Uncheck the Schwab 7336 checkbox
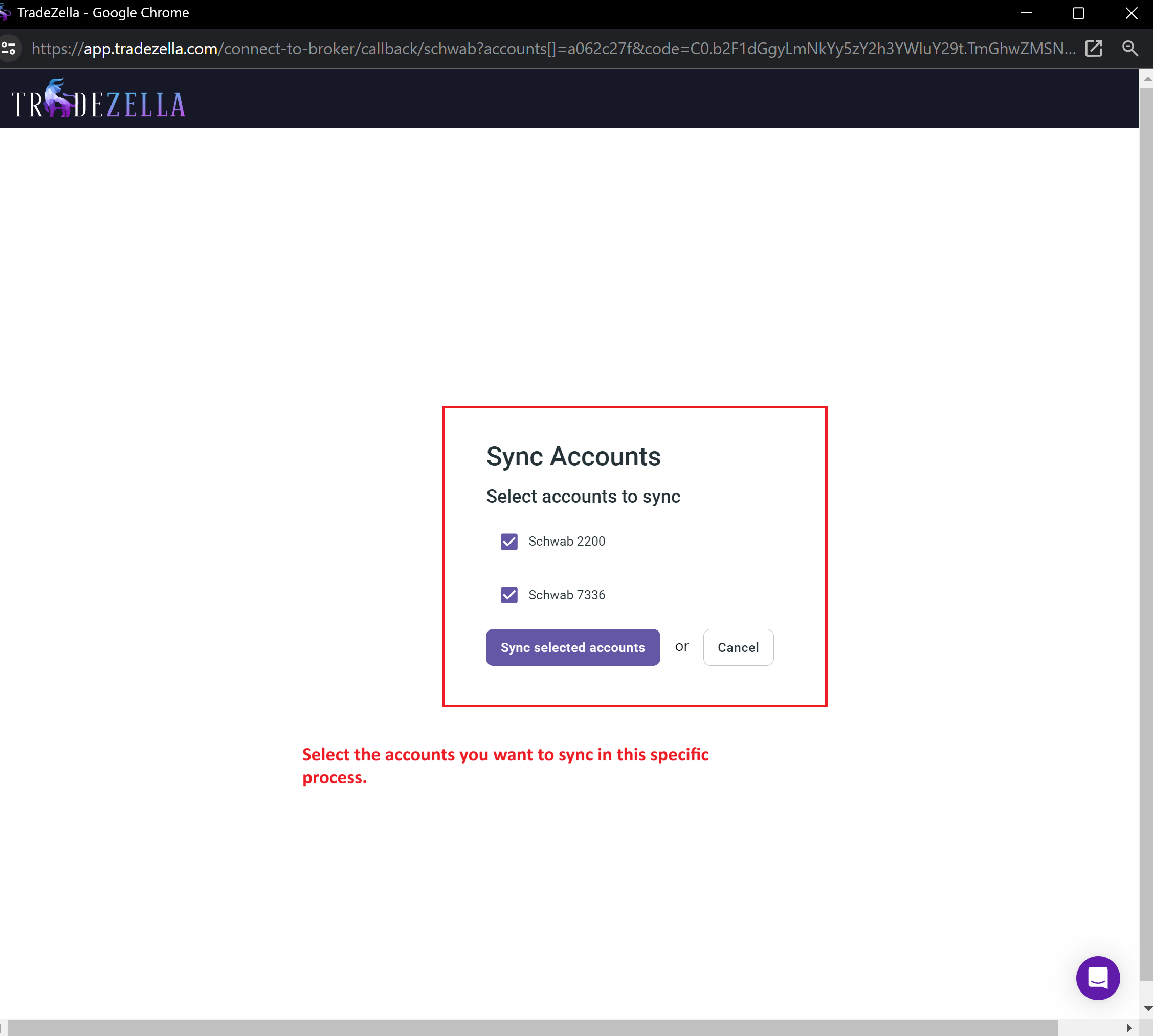Screen dimensions: 1153x1036 point(509,595)
